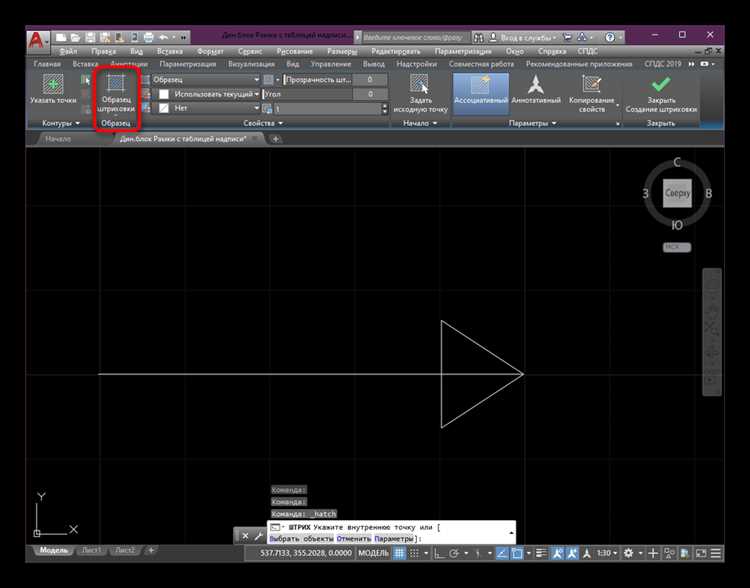Switch to the Визуализация ribbon tab
Image resolution: width=750 pixels, height=588 pixels.
(x=251, y=64)
